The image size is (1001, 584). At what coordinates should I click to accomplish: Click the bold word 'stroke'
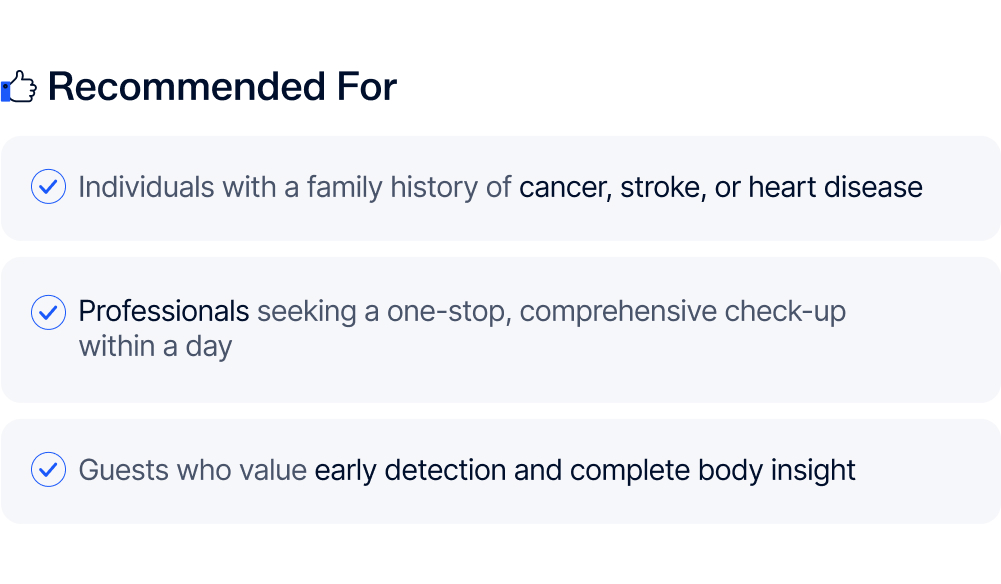[662, 187]
